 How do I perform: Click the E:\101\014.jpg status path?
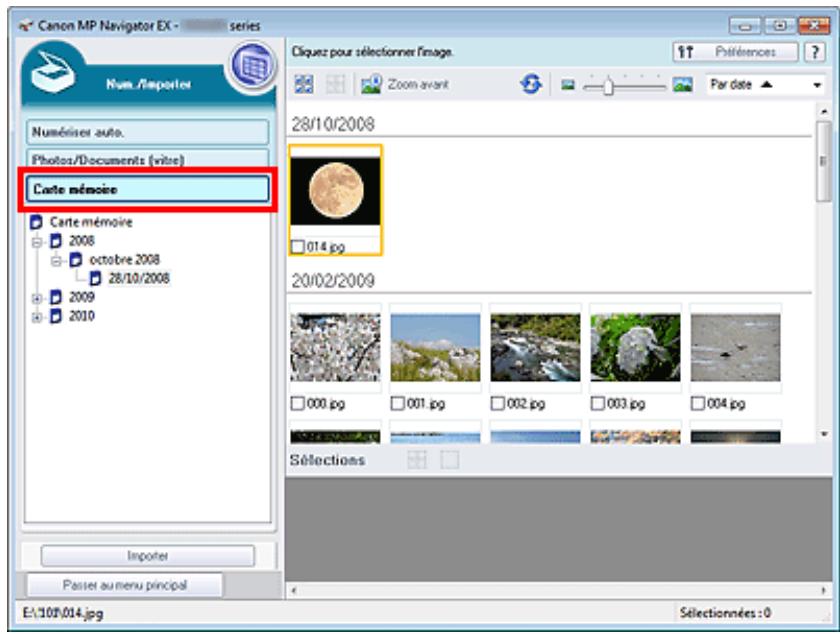click(63, 613)
